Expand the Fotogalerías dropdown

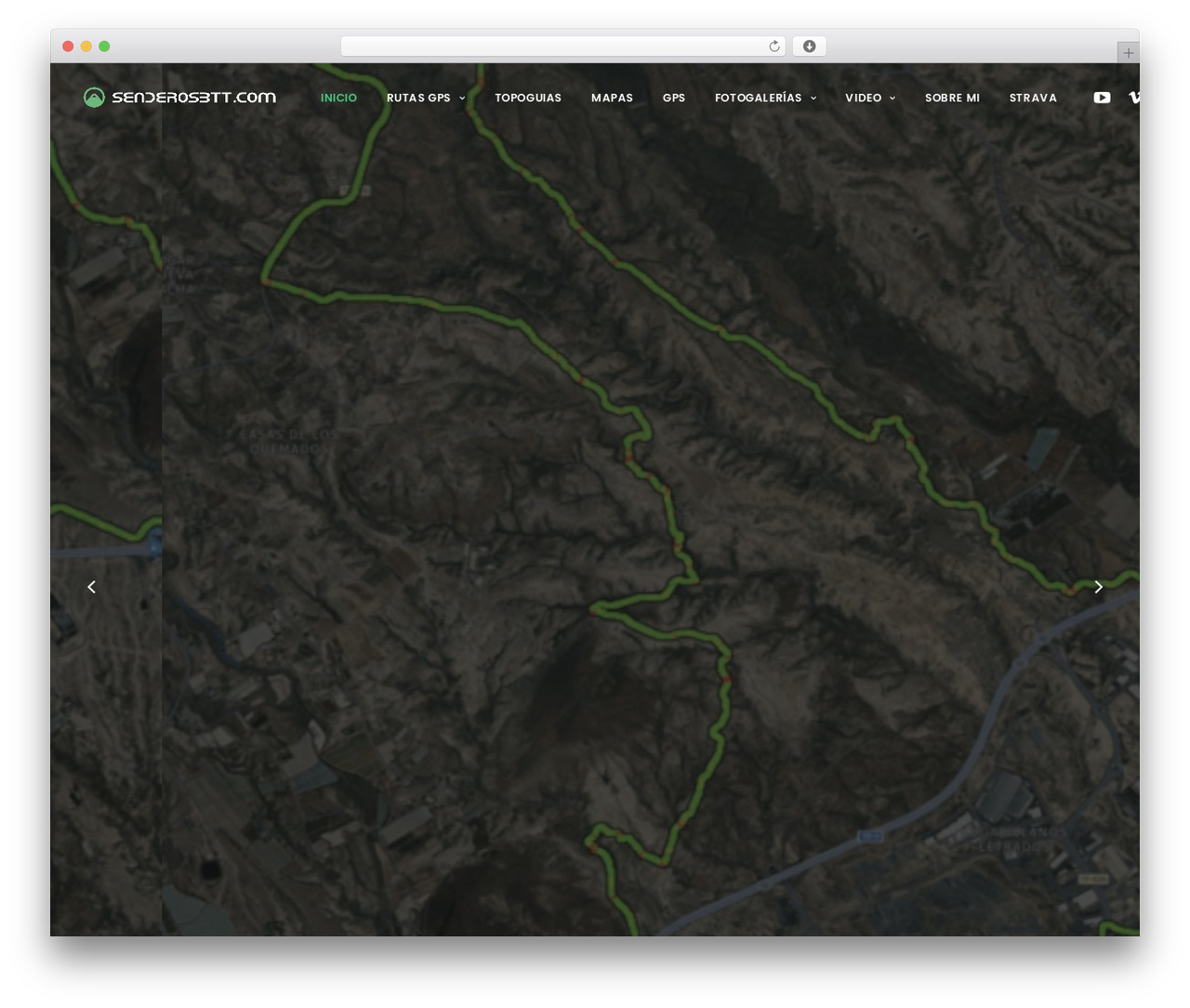(765, 98)
